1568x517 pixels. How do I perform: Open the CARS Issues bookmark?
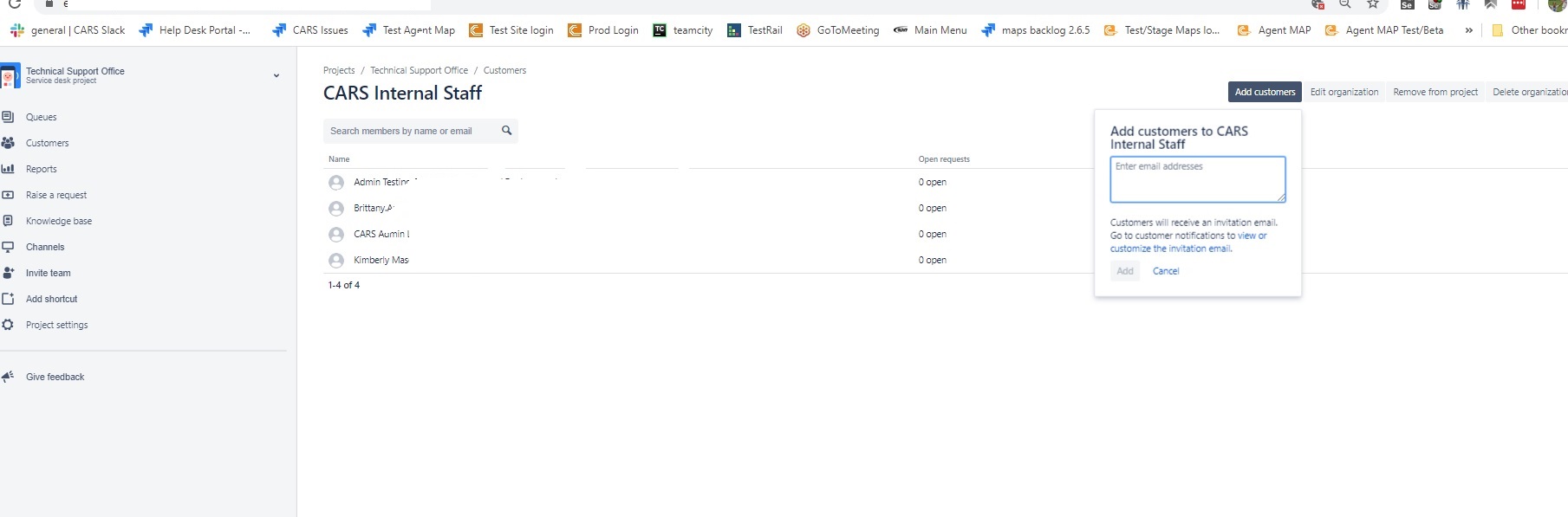tap(310, 30)
